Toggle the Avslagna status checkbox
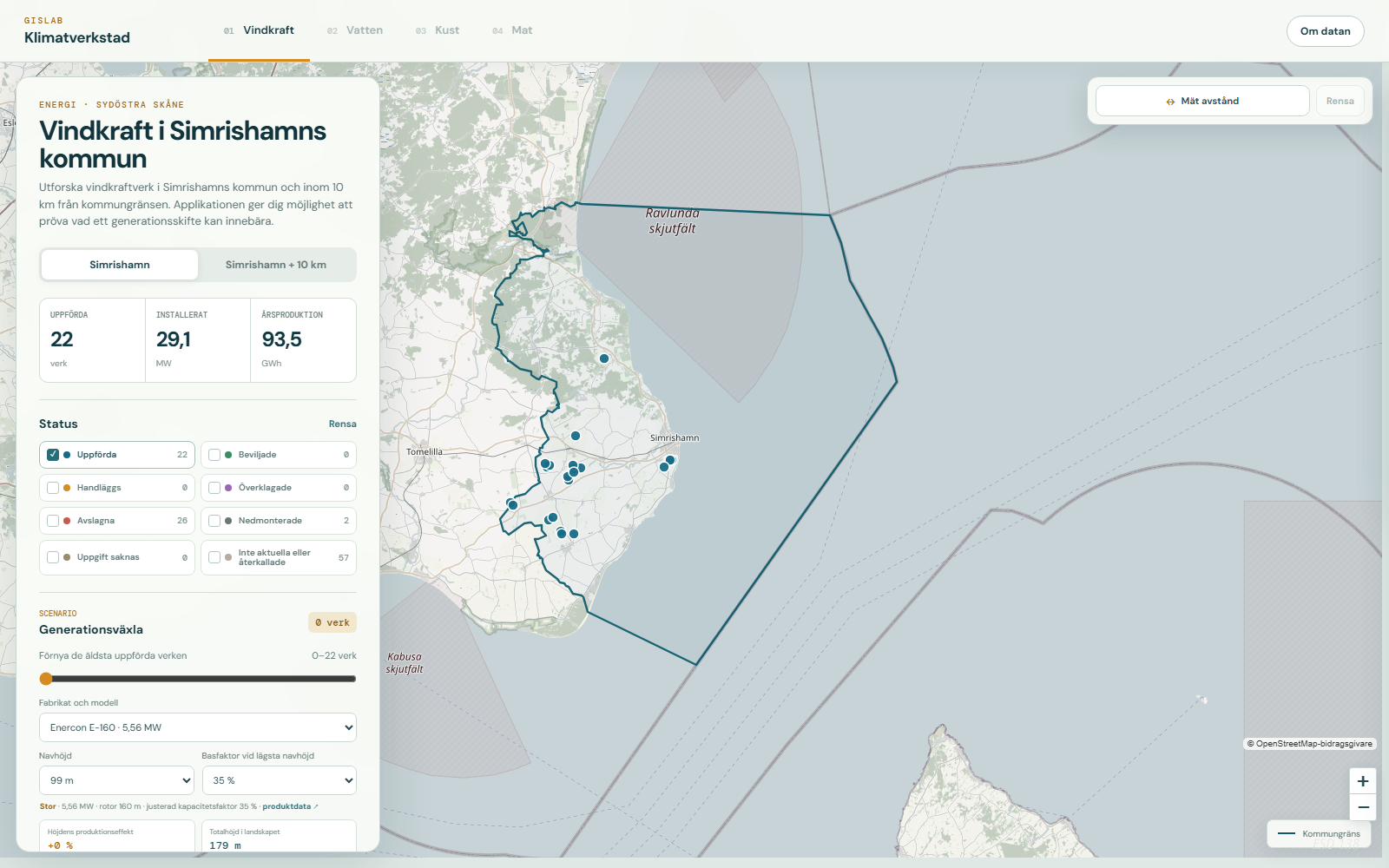The width and height of the screenshot is (1389, 868). [53, 521]
